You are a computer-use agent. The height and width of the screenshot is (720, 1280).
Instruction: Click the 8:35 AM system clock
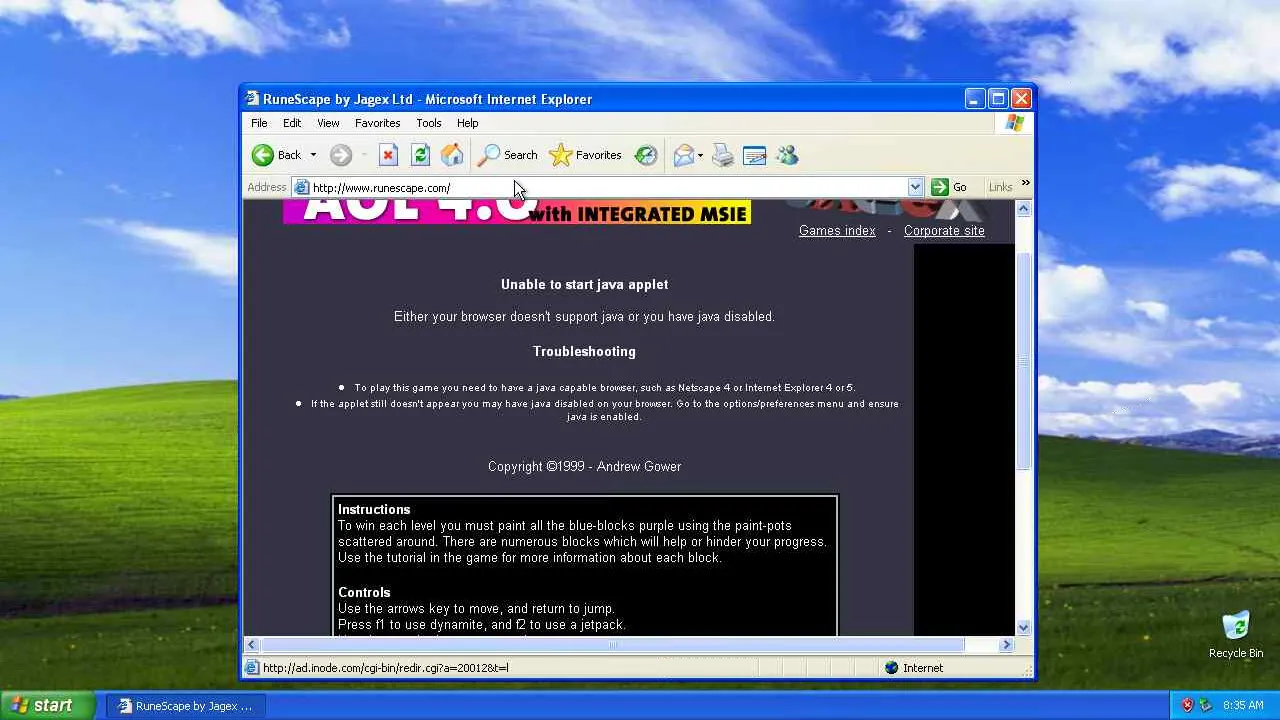[1243, 705]
